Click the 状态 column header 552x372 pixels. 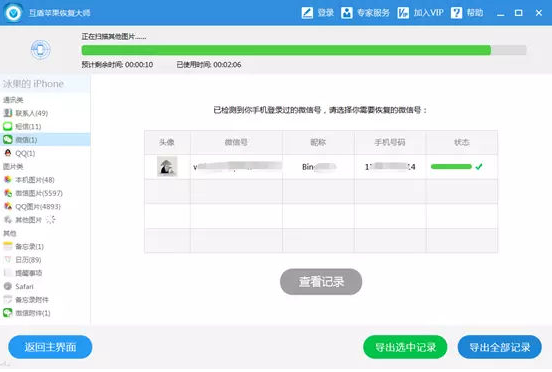click(x=462, y=142)
